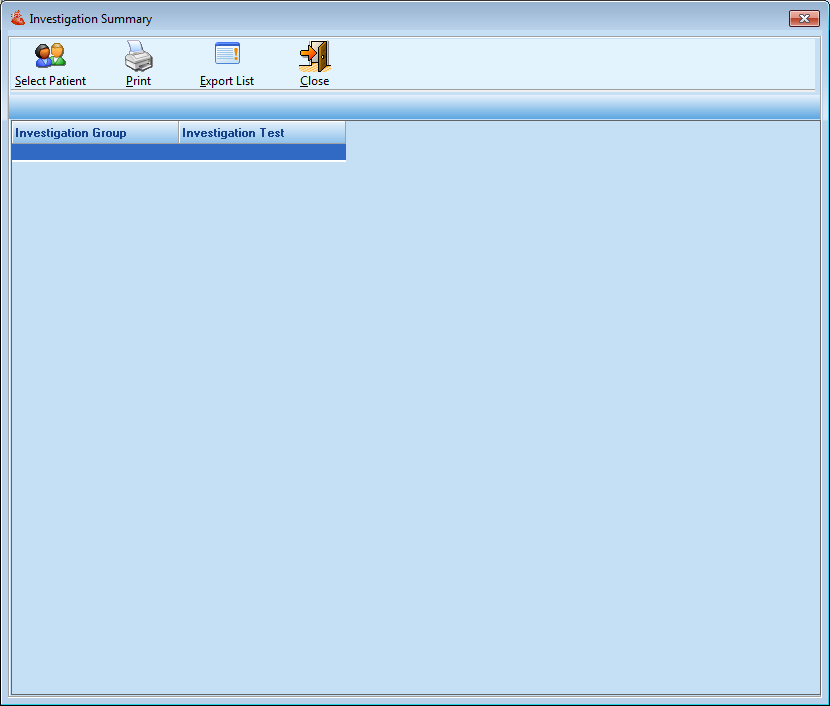Sort by the Investigation Test column header
Image resolution: width=830 pixels, height=706 pixels.
[x=261, y=133]
